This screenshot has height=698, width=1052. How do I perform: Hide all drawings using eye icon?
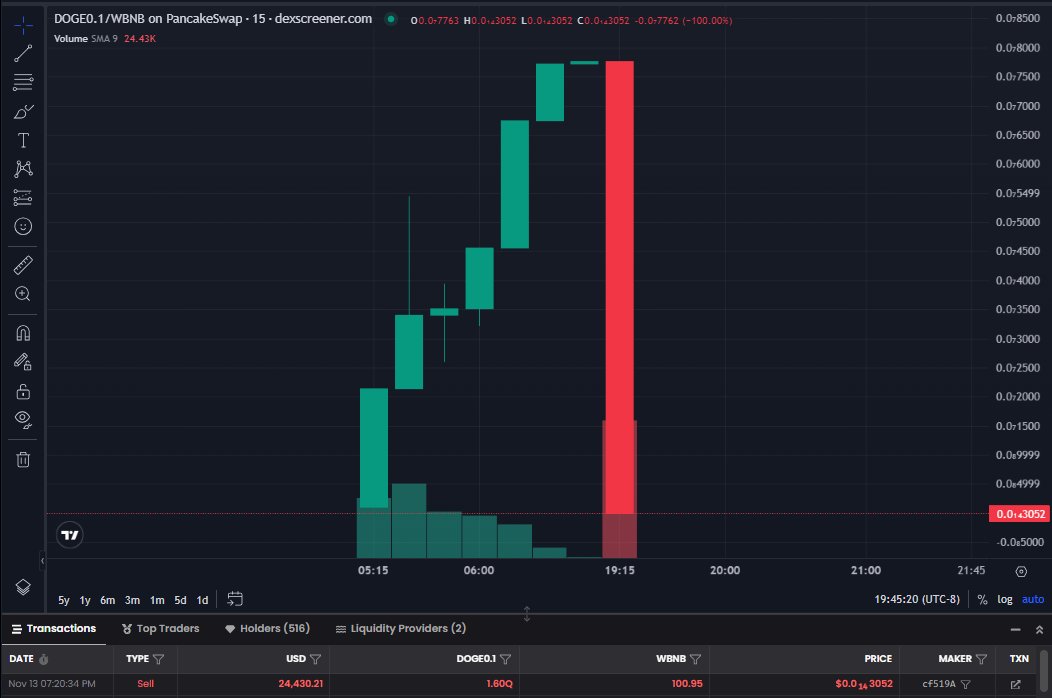[22, 419]
